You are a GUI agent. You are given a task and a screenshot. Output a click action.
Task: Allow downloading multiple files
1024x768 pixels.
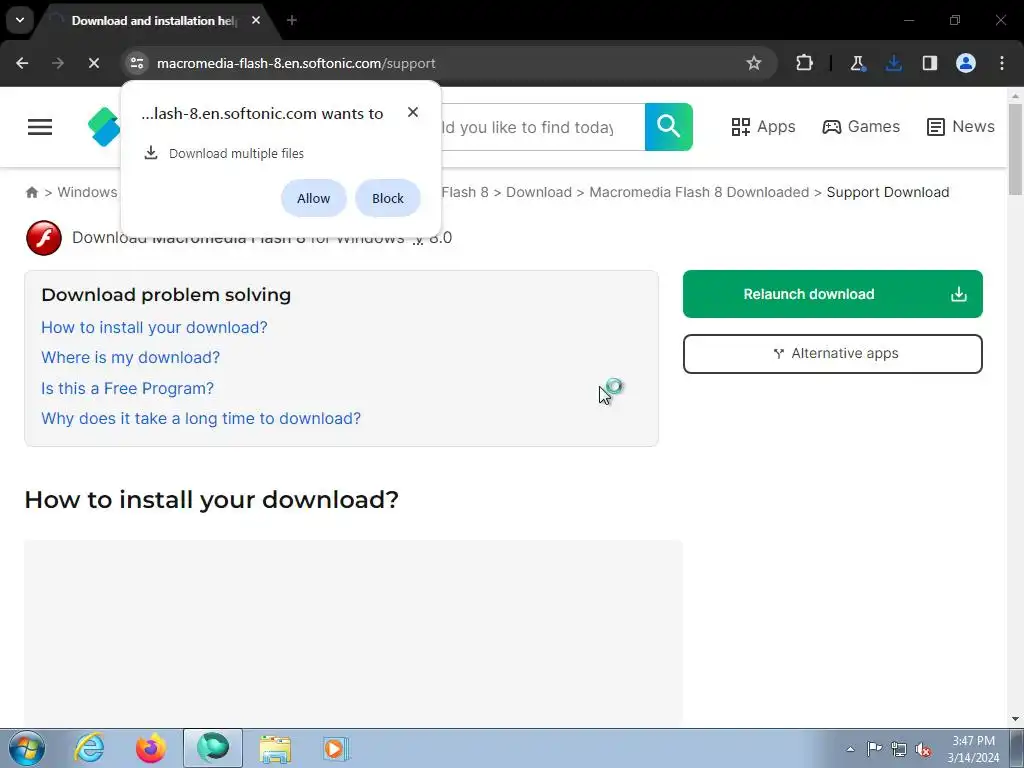(313, 198)
